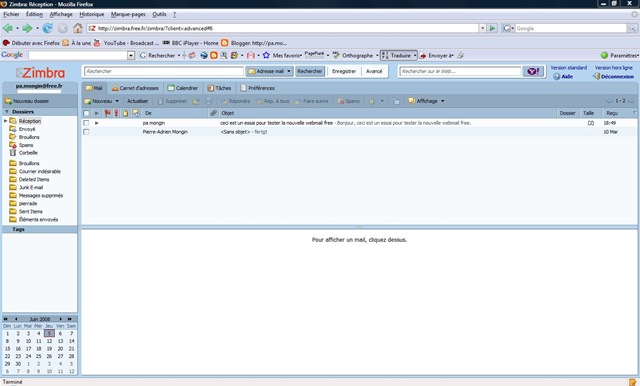This screenshot has height=386, width=640.
Task: Open the URL history dropdown arrow
Action: point(482,28)
